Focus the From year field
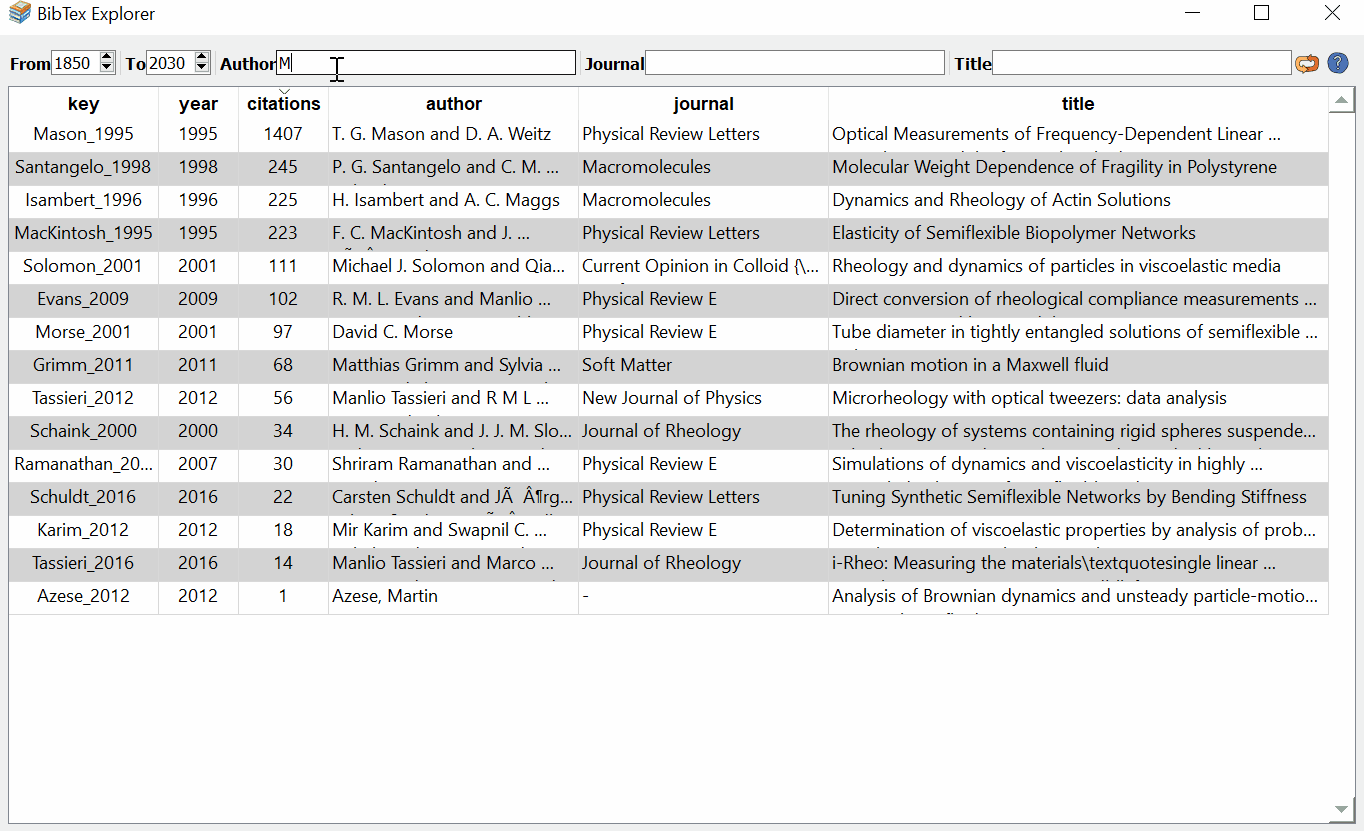This screenshot has width=1364, height=831. [75, 63]
